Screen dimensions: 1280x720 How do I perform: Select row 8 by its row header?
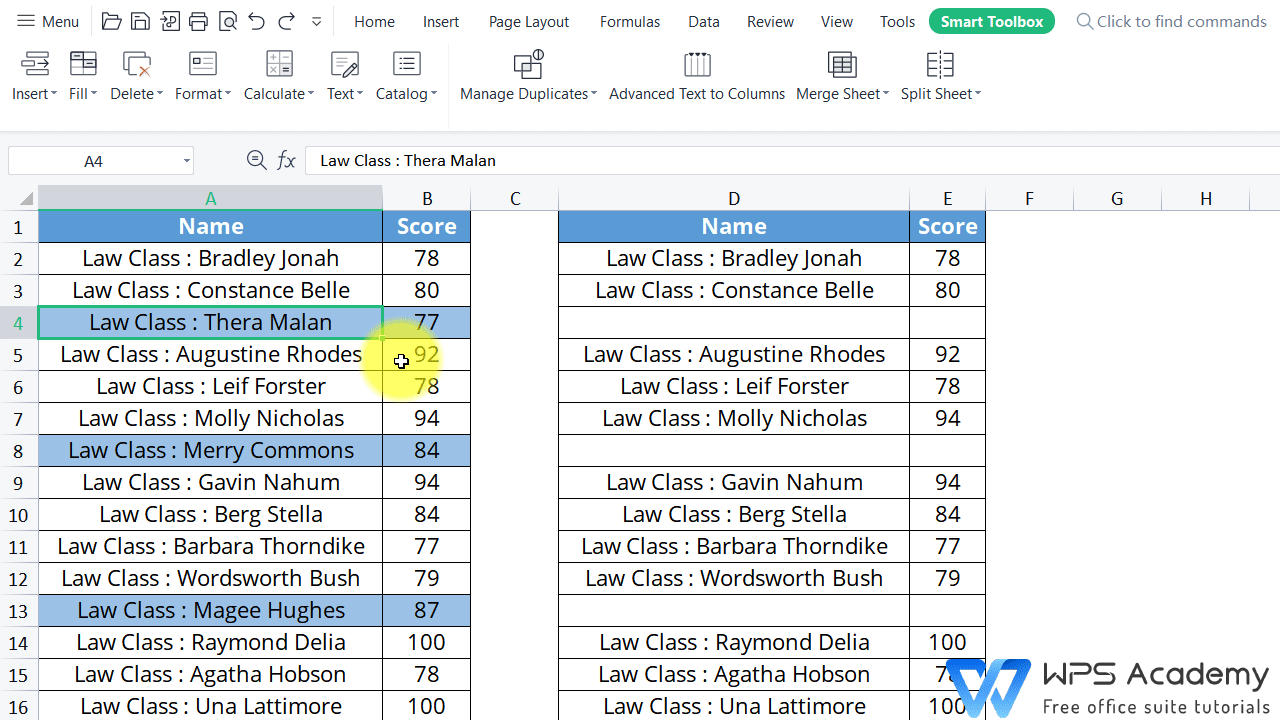pyautogui.click(x=18, y=451)
